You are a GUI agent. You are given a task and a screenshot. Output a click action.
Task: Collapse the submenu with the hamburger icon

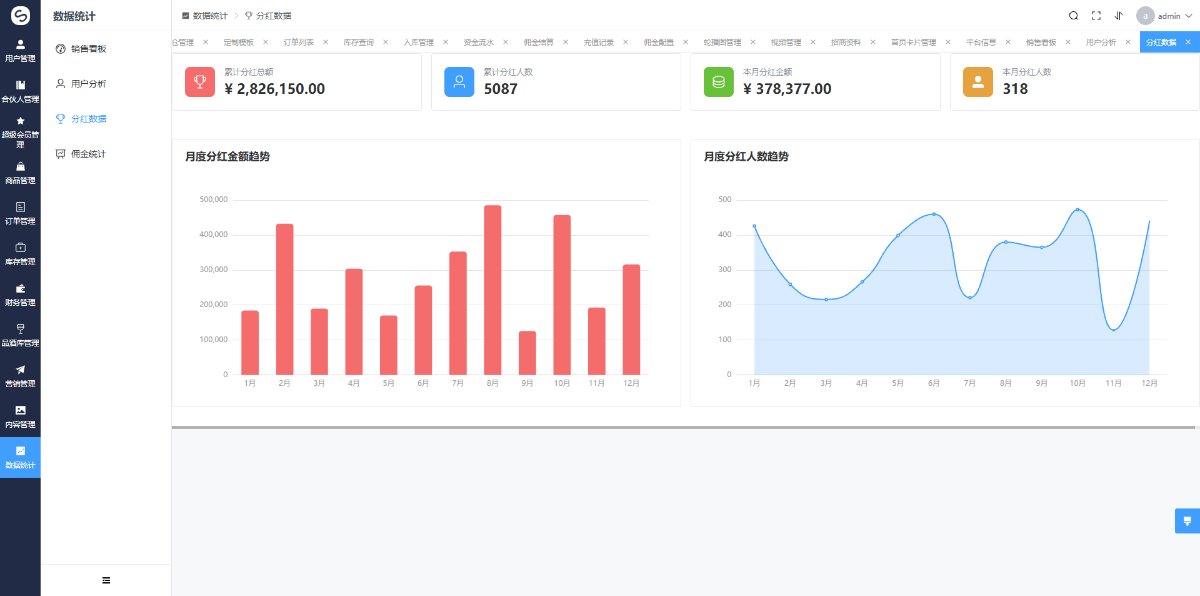point(106,580)
